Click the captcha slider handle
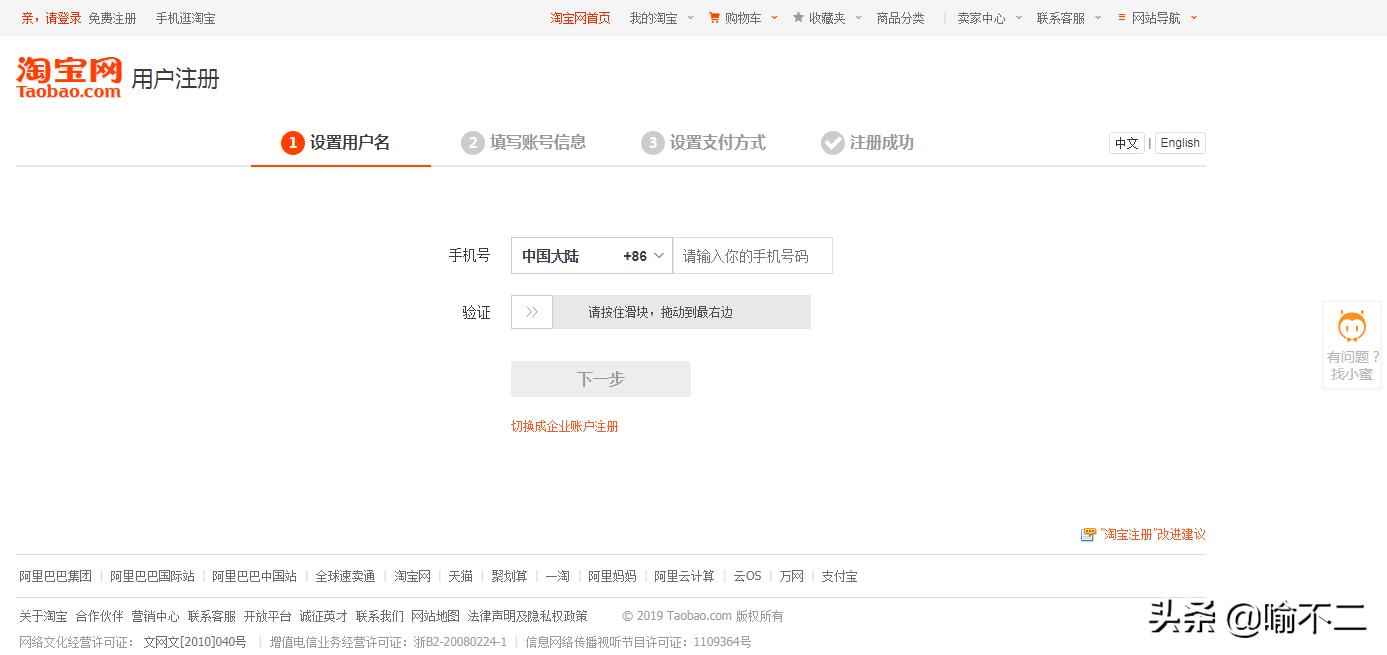1387x655 pixels. [x=531, y=311]
